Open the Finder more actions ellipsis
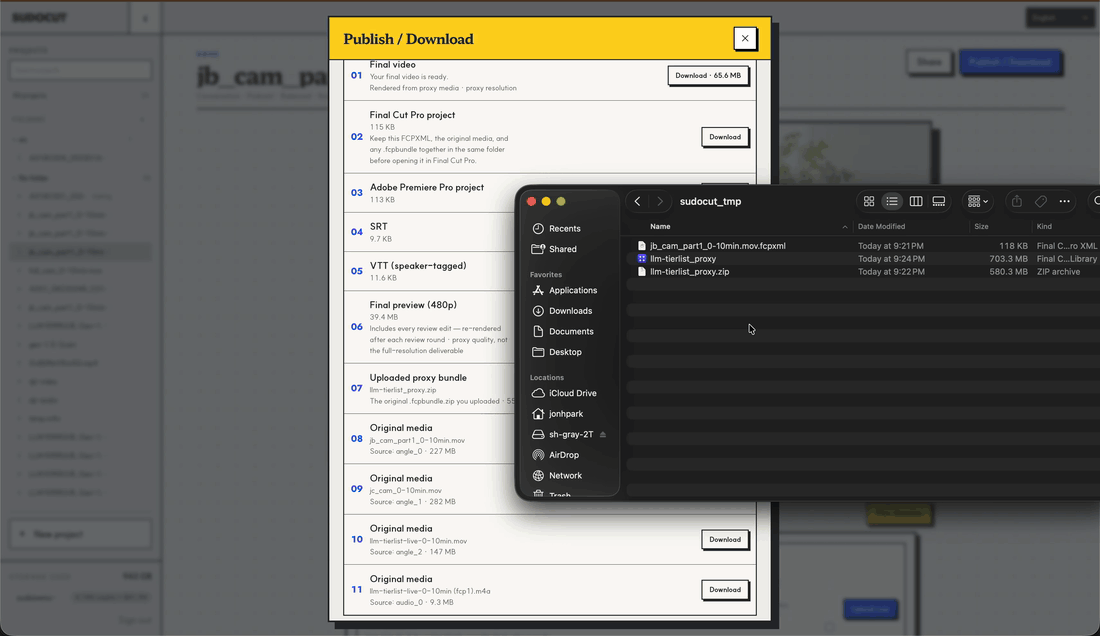 click(x=1064, y=201)
